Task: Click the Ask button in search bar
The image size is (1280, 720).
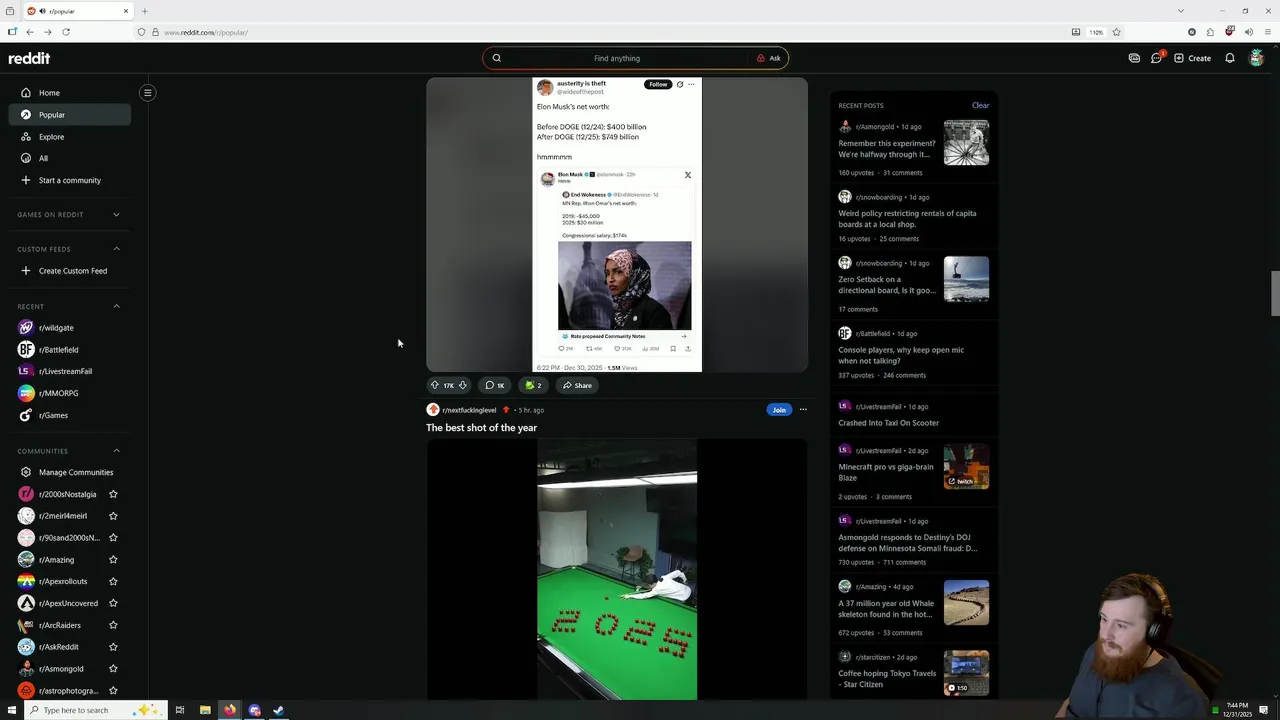Action: 768,58
